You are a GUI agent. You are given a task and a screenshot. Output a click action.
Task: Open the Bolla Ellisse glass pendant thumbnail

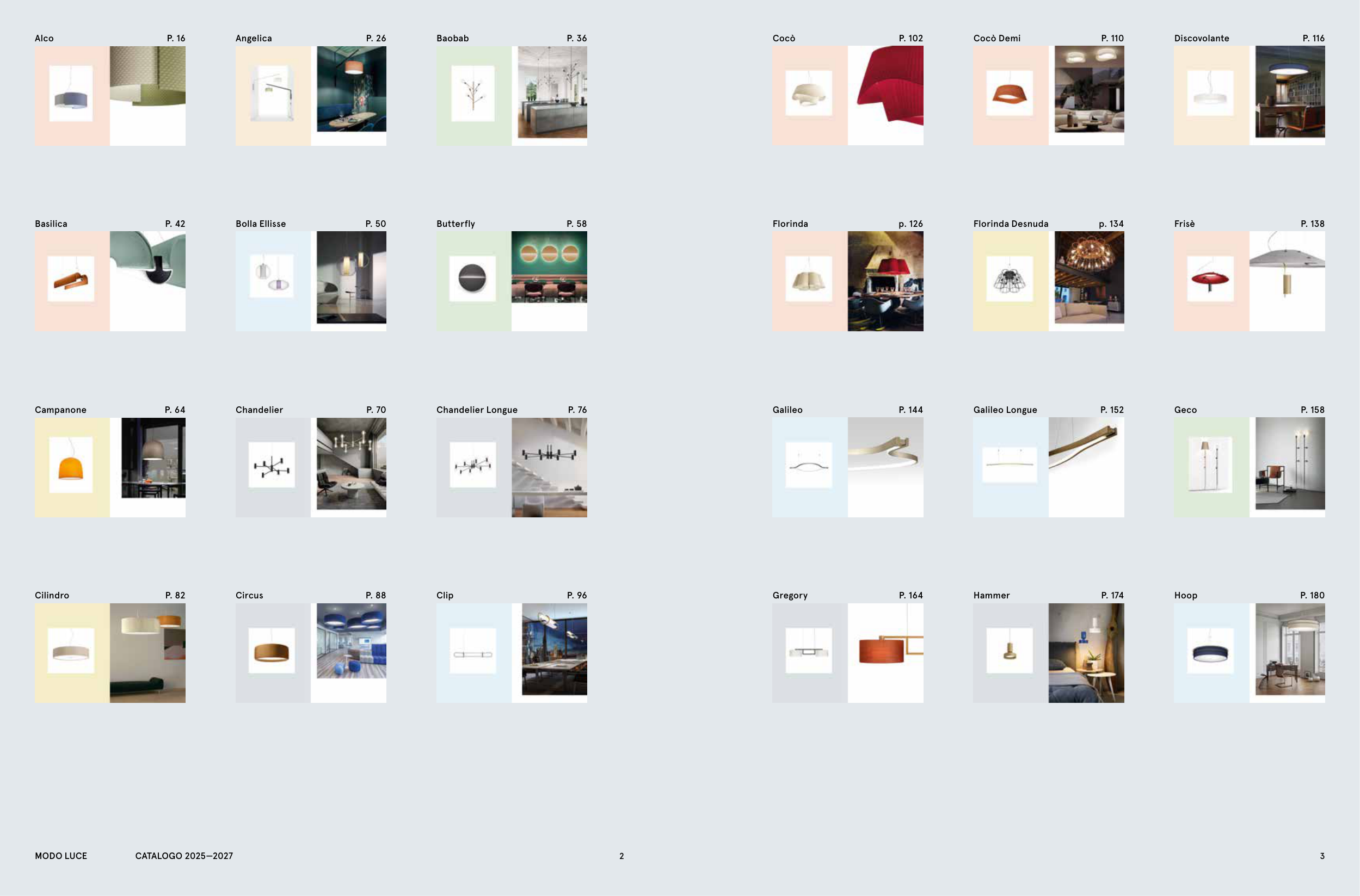pos(272,276)
